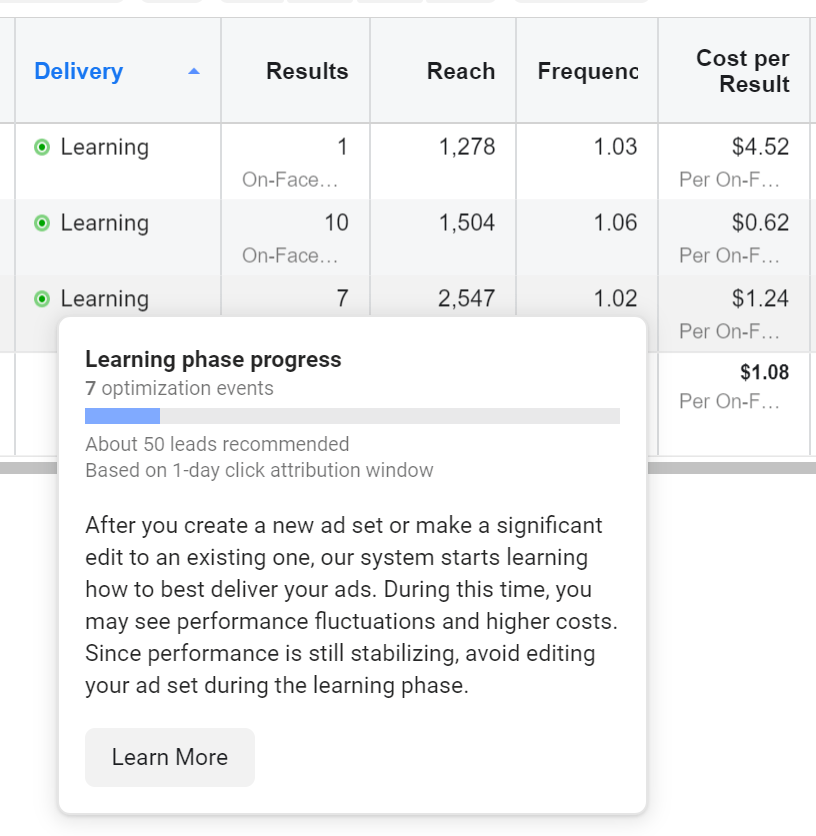
Task: Click the 1,278 reach value
Action: [x=467, y=148]
